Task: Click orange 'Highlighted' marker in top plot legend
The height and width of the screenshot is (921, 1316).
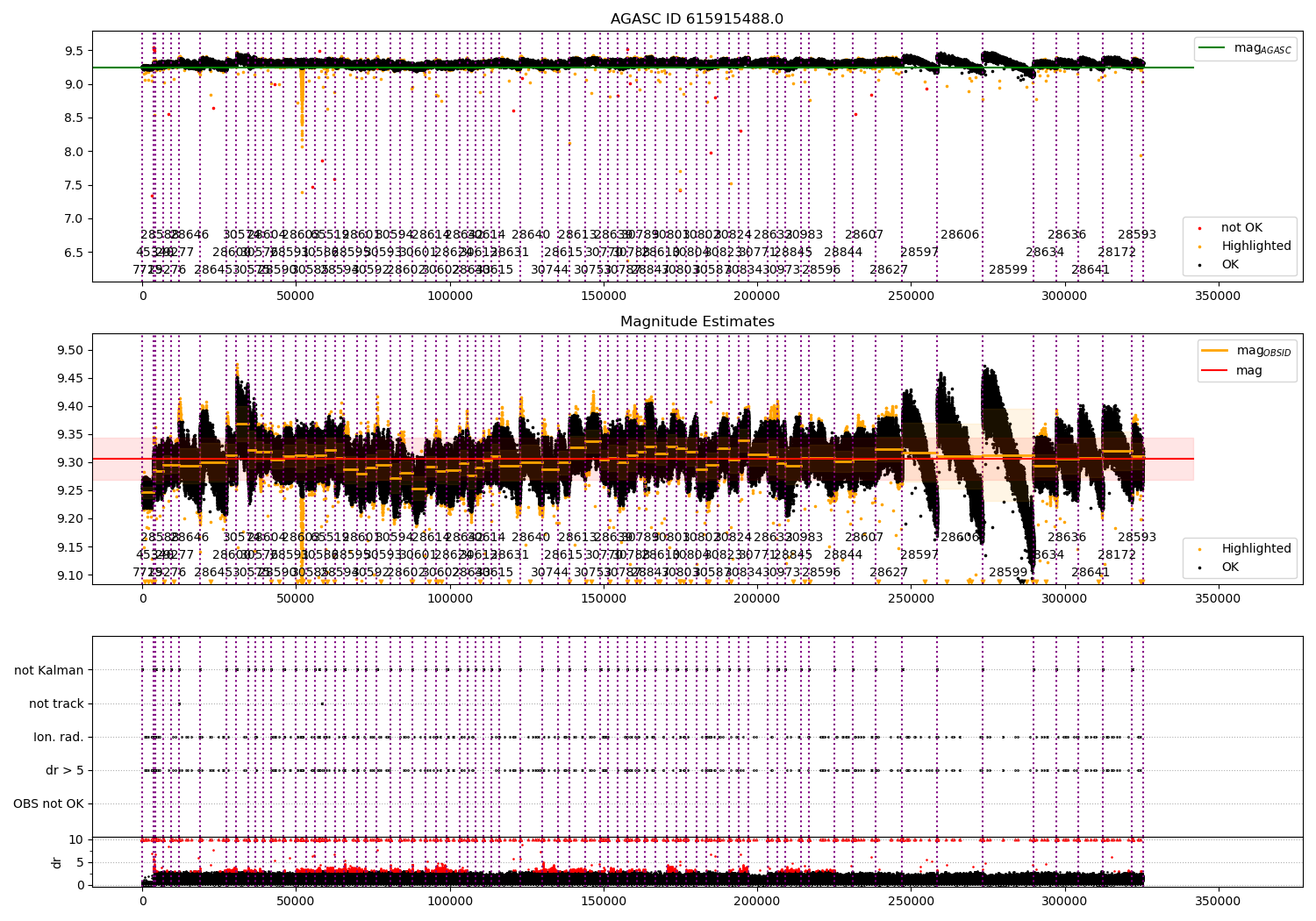Action: pos(1199,246)
